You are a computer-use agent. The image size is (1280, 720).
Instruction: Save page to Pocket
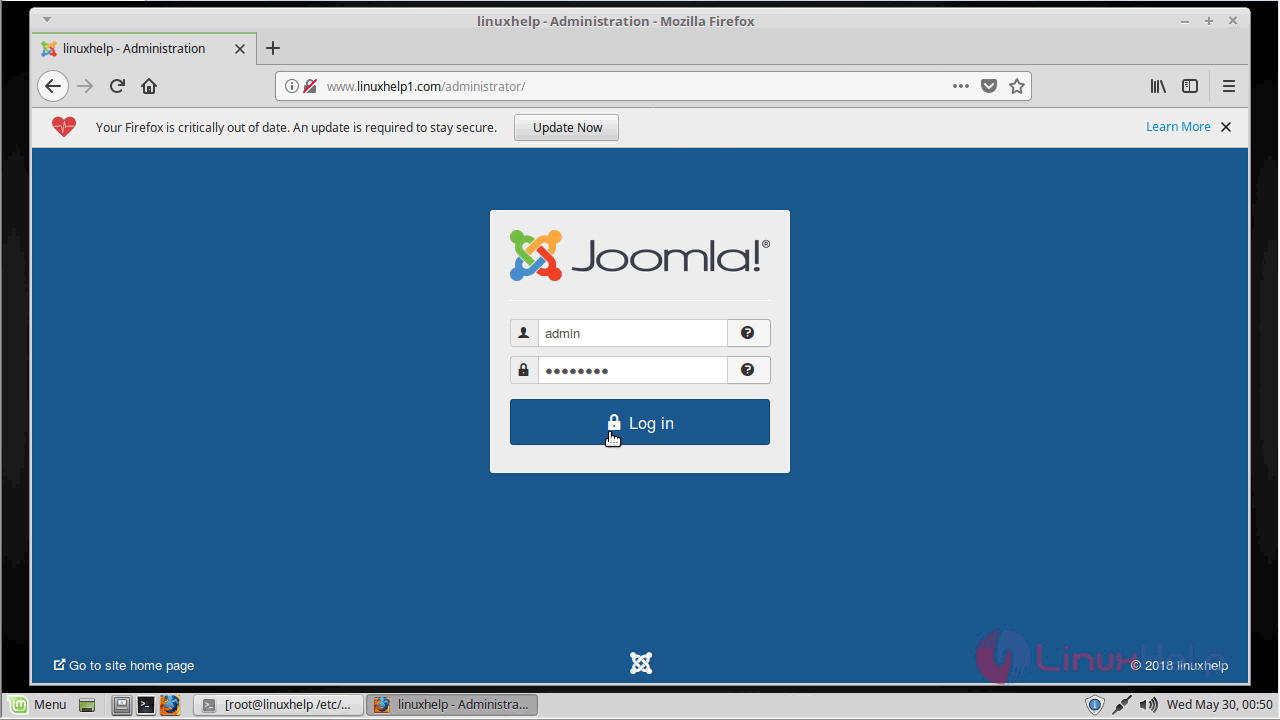pyautogui.click(x=989, y=86)
